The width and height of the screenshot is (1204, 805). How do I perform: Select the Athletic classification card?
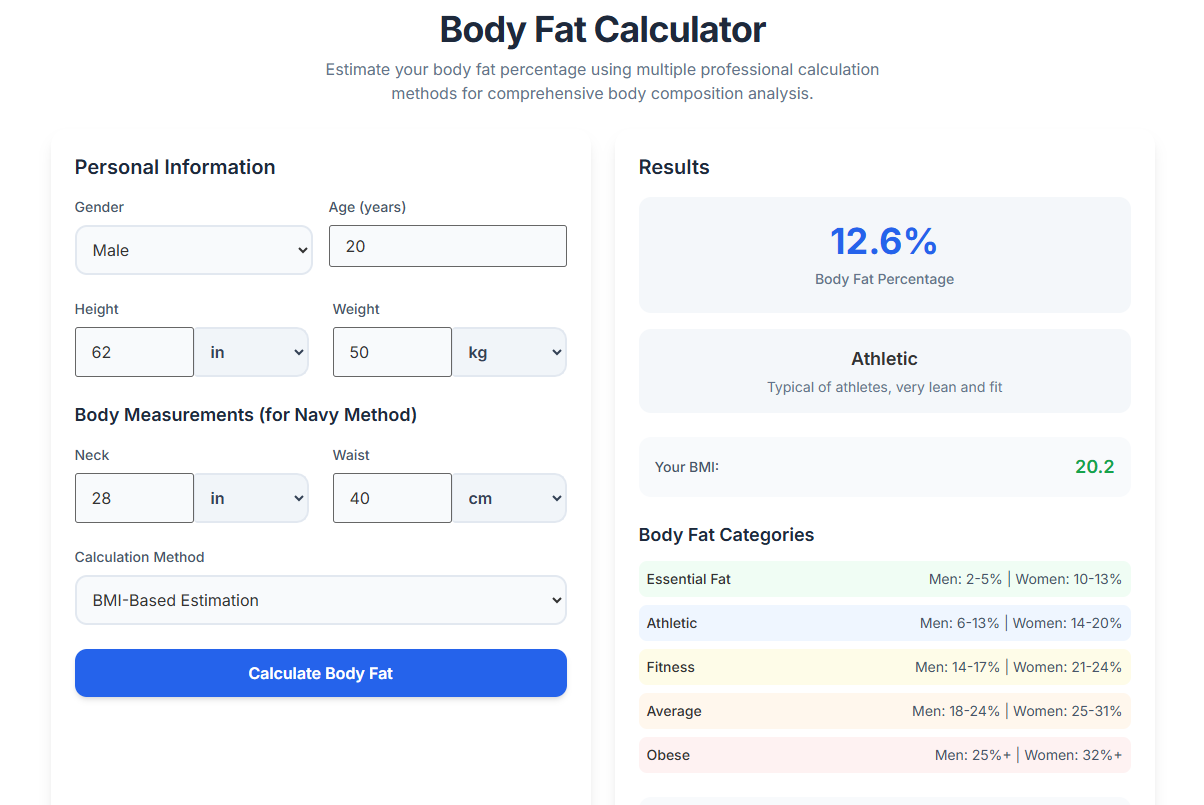click(884, 370)
